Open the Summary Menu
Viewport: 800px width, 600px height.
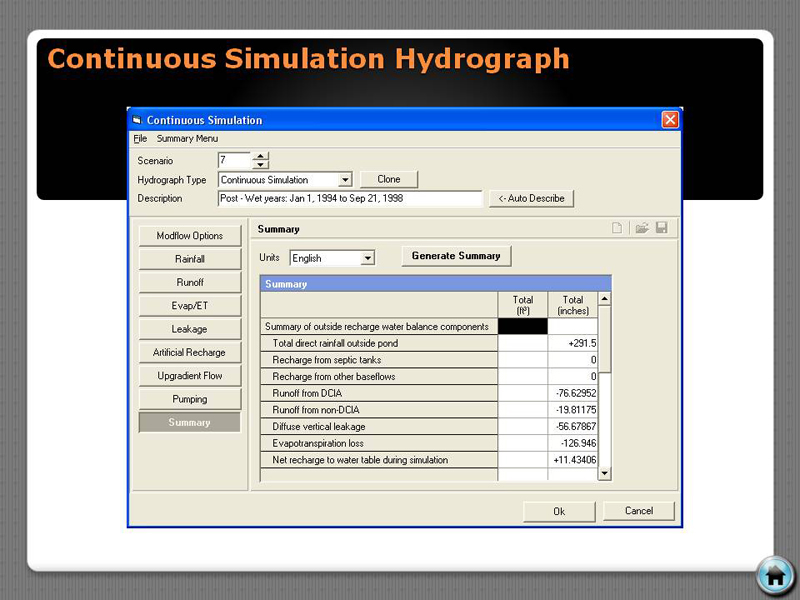click(187, 139)
